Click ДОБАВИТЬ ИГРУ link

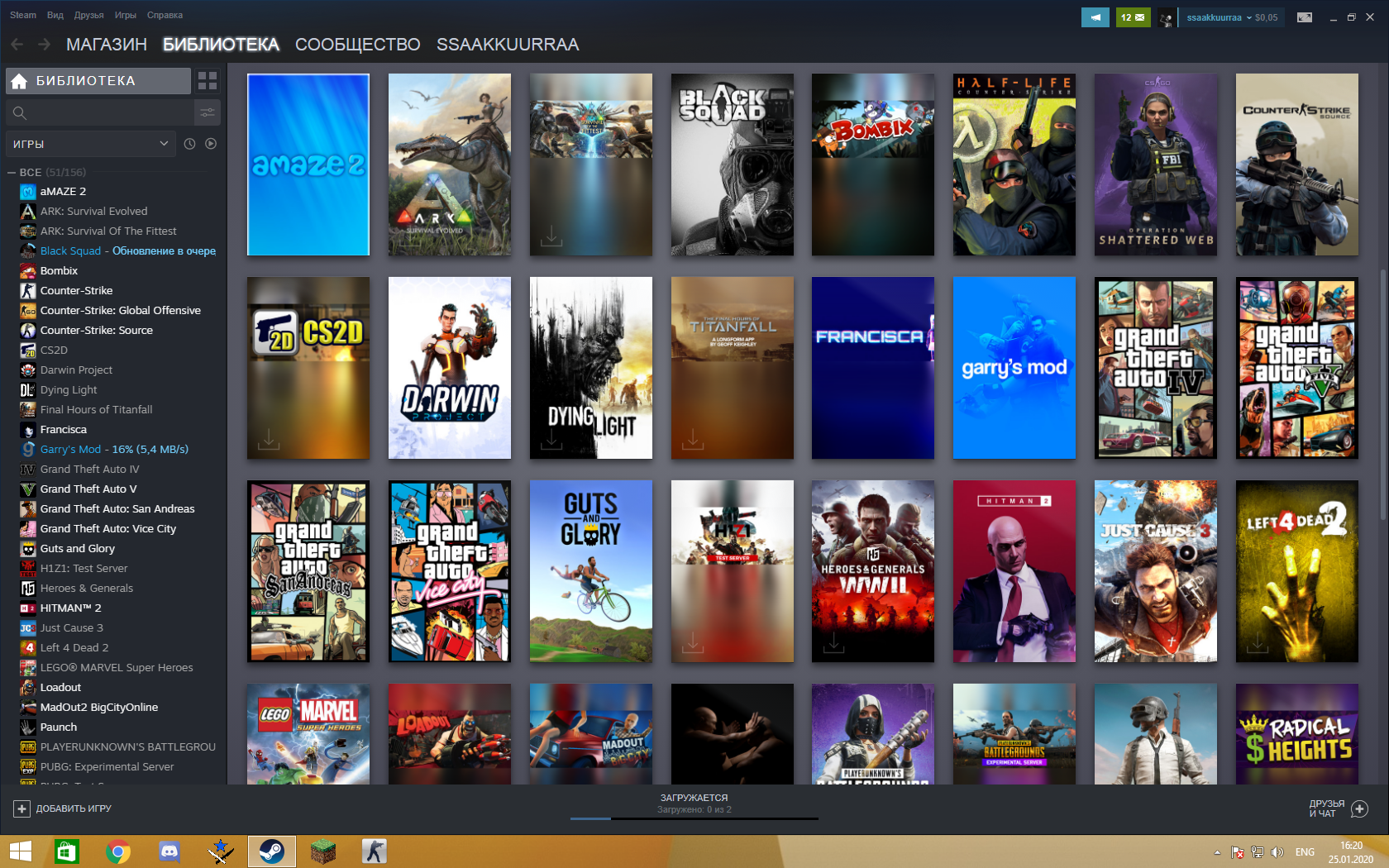click(x=74, y=808)
